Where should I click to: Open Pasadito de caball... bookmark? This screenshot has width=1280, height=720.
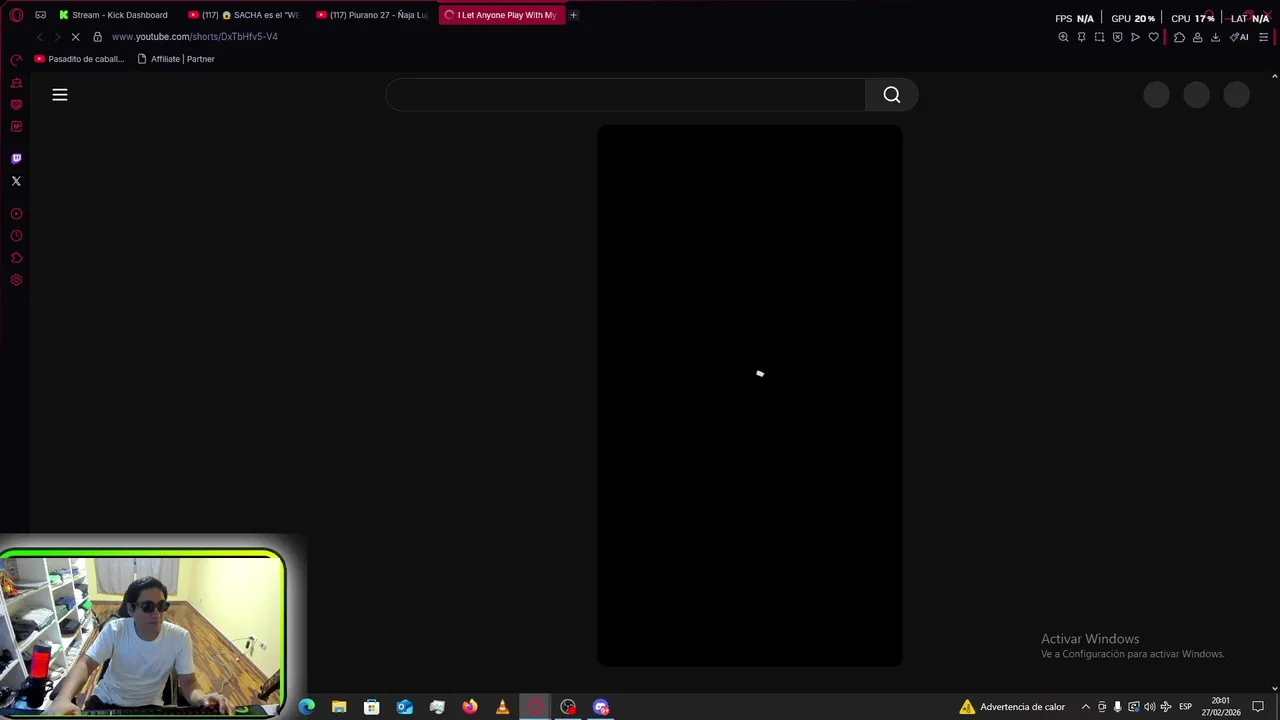[79, 59]
